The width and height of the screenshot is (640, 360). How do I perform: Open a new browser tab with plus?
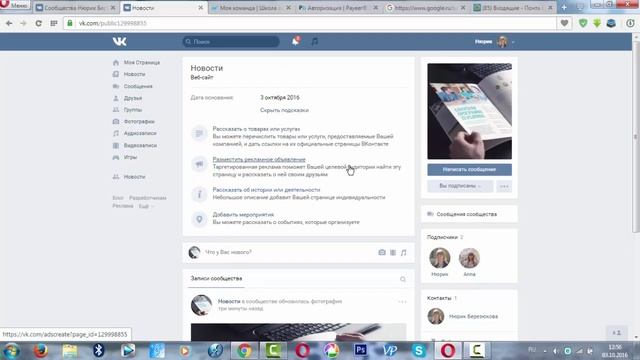click(564, 8)
